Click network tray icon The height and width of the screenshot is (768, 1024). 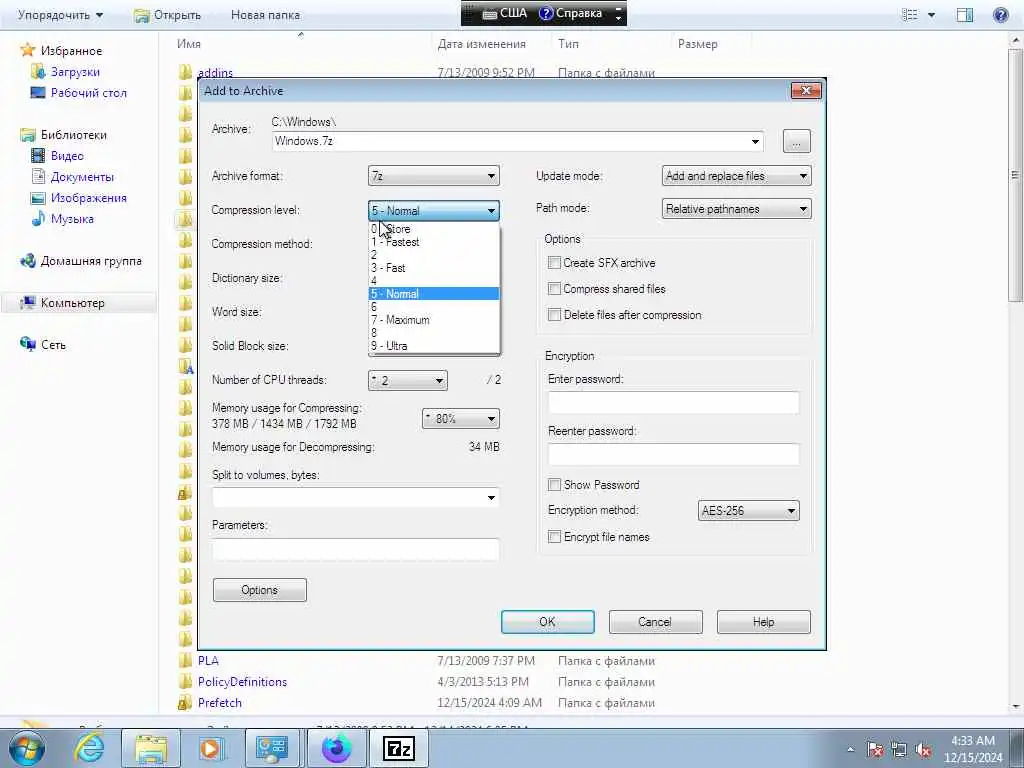pos(899,749)
